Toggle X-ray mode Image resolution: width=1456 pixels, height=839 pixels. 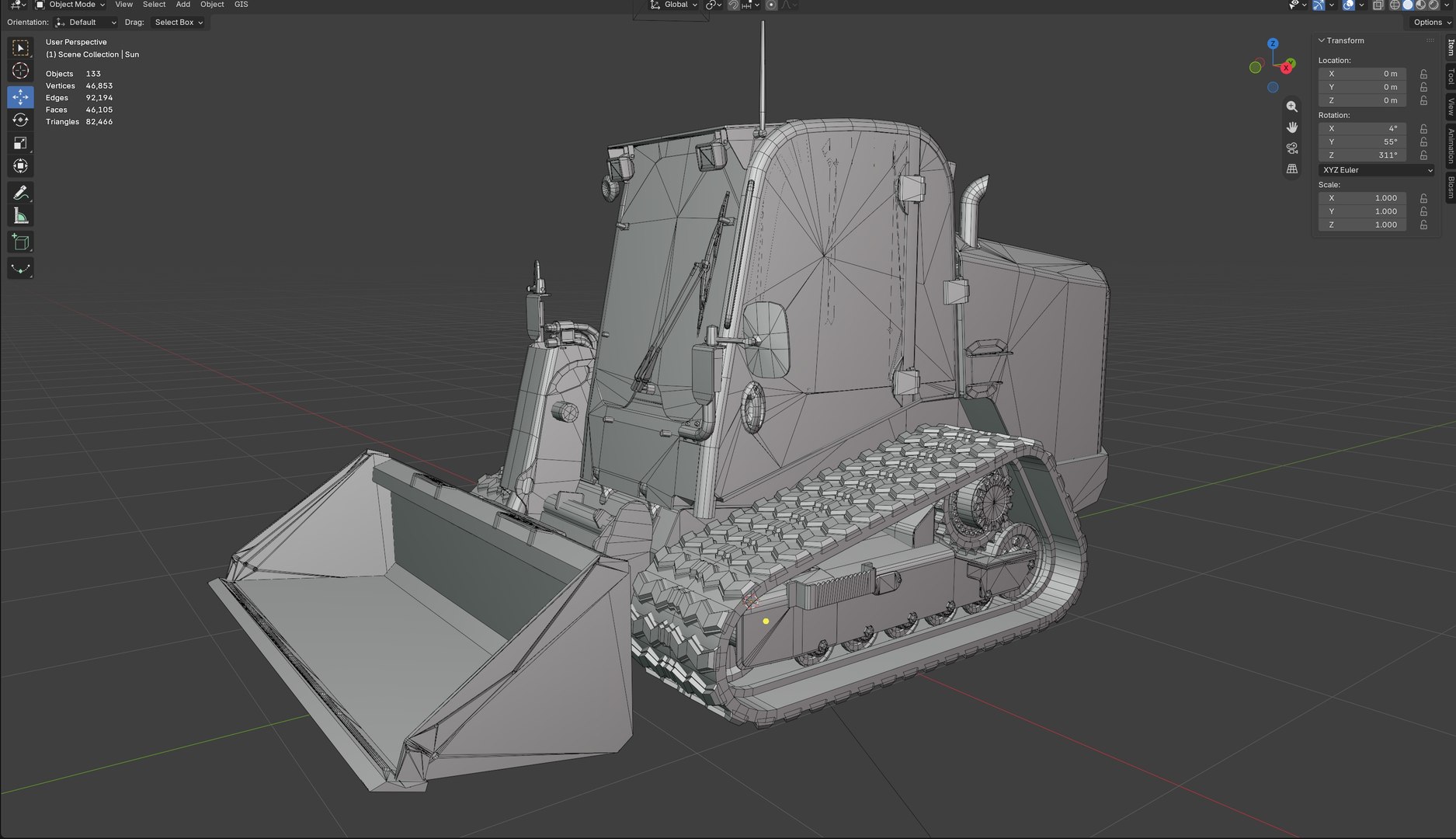[1378, 5]
